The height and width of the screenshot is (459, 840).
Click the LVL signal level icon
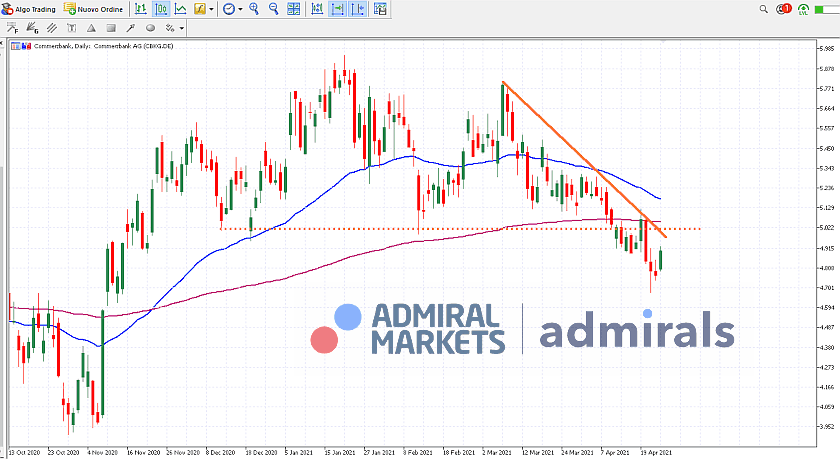pyautogui.click(x=803, y=9)
